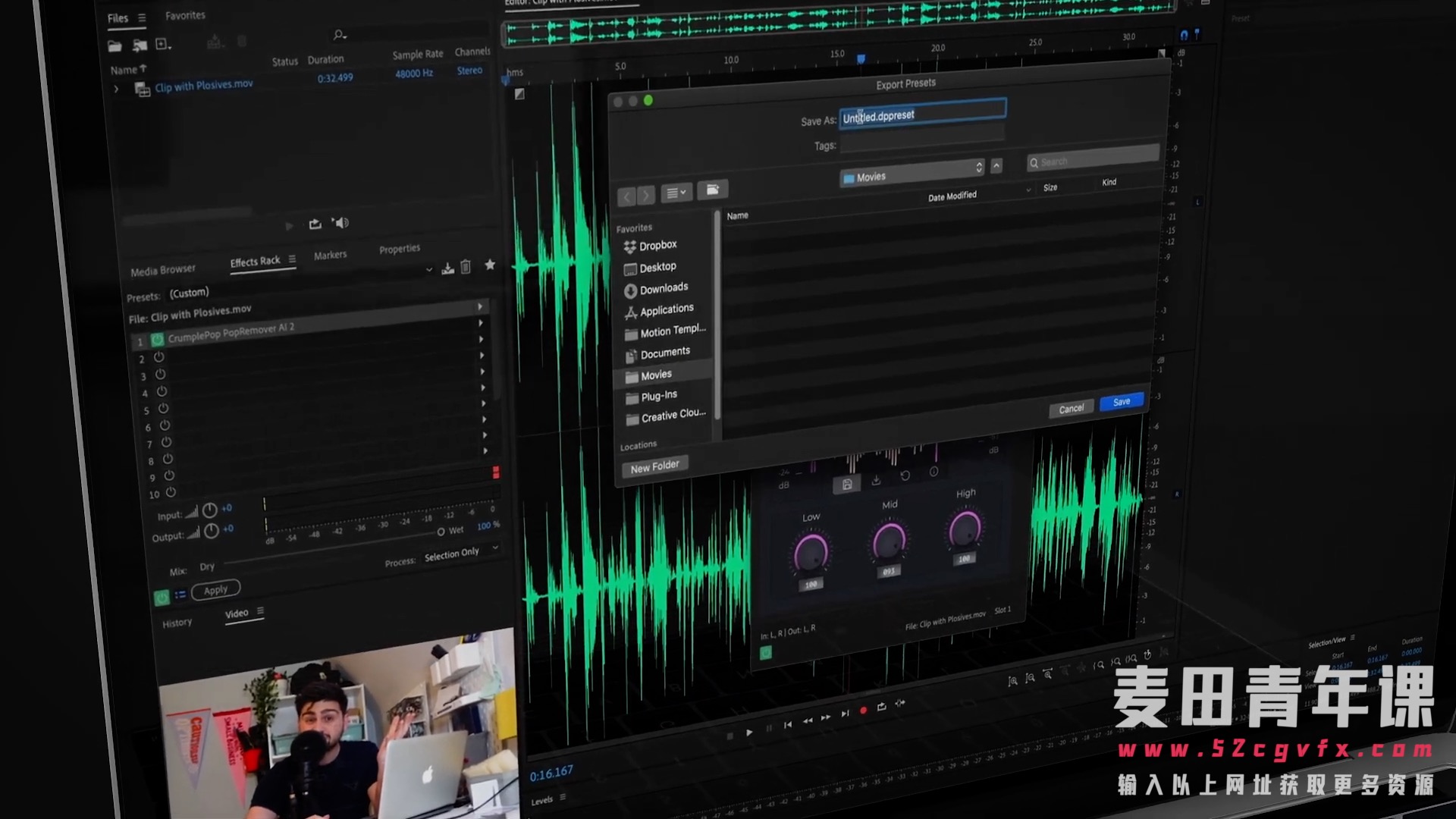Toggle power for Effects Rack slot 5
The image size is (1456, 819).
164,408
